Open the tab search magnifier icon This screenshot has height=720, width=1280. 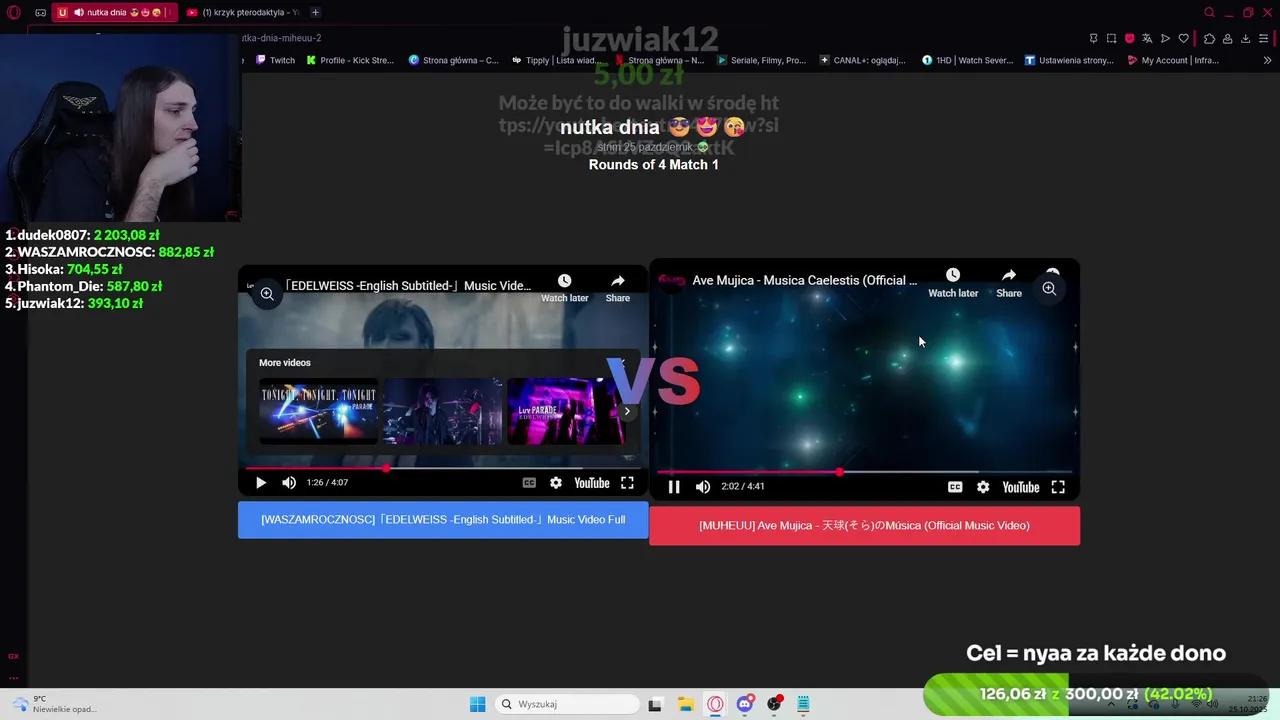click(1209, 12)
